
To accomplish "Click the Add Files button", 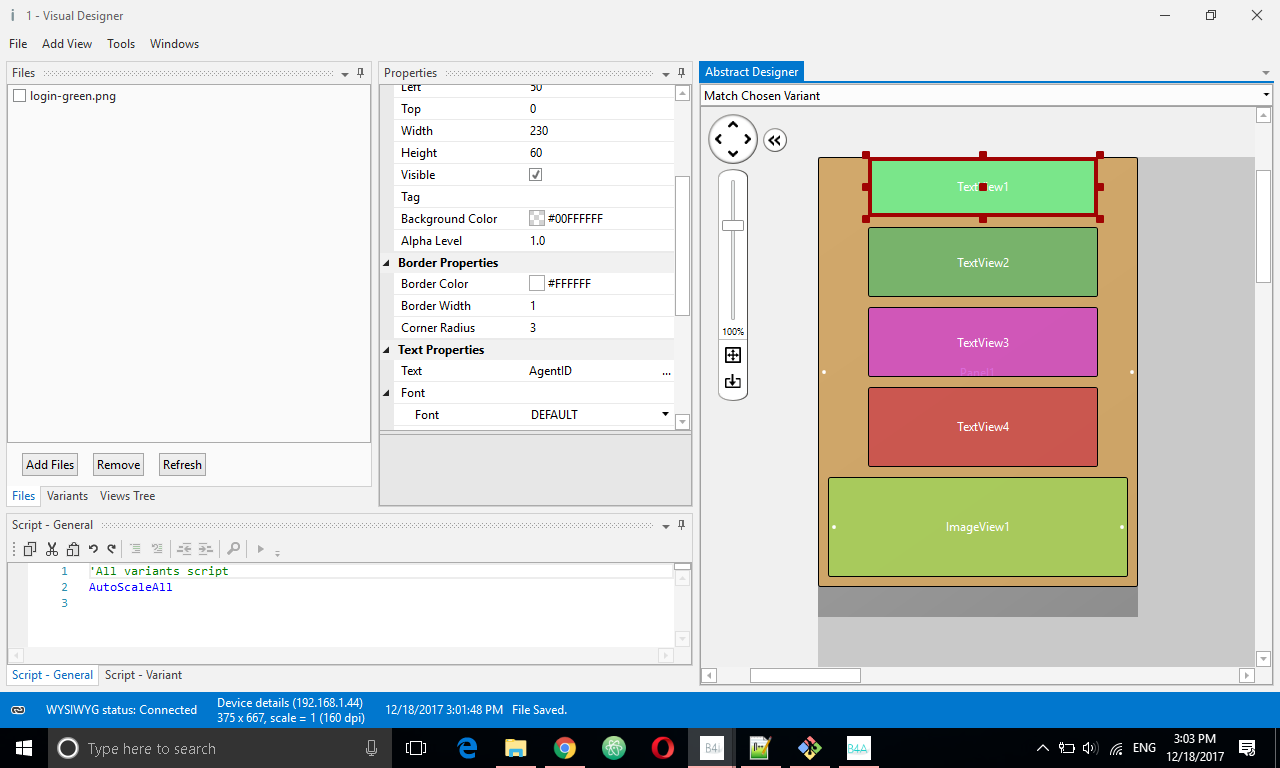I will tap(50, 464).
